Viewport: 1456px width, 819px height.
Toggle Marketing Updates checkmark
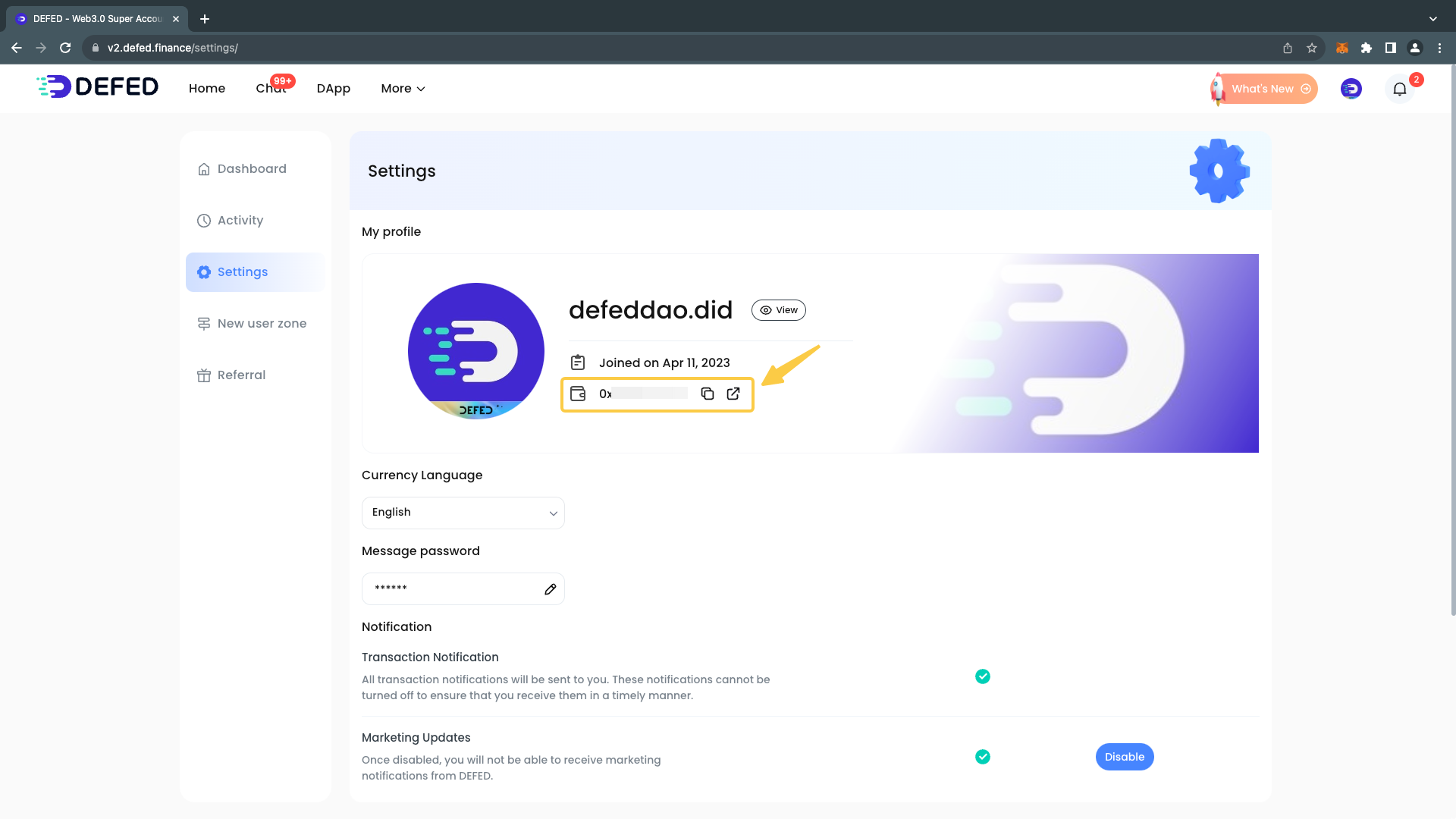[983, 757]
